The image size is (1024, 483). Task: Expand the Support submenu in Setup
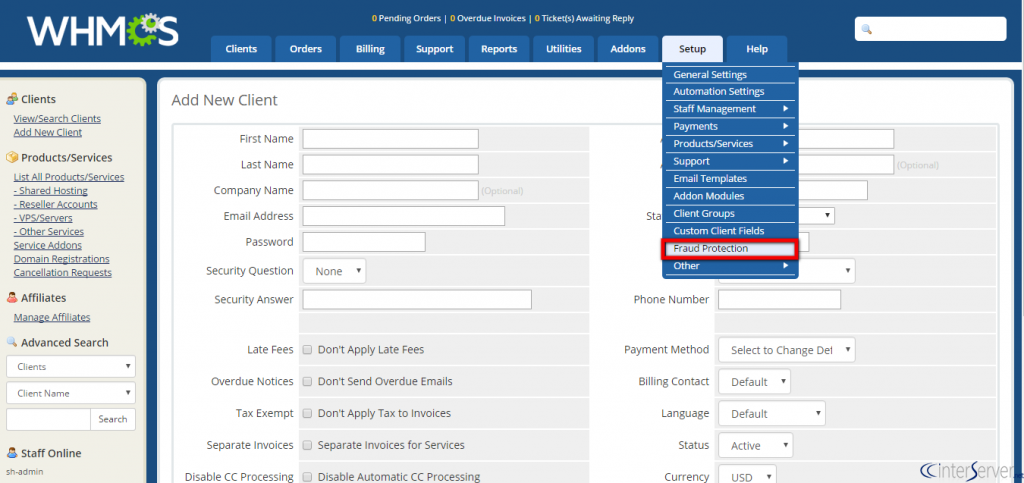coord(730,161)
